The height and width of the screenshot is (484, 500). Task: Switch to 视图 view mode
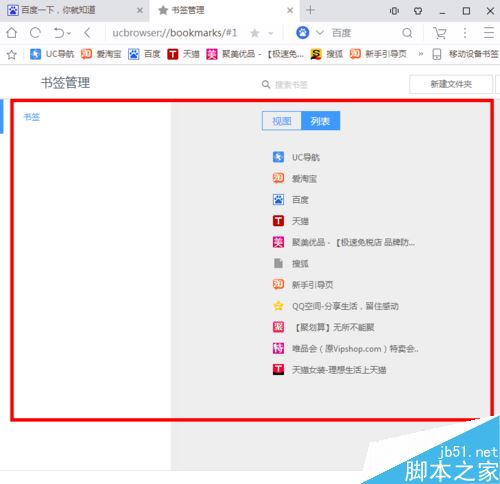[282, 121]
